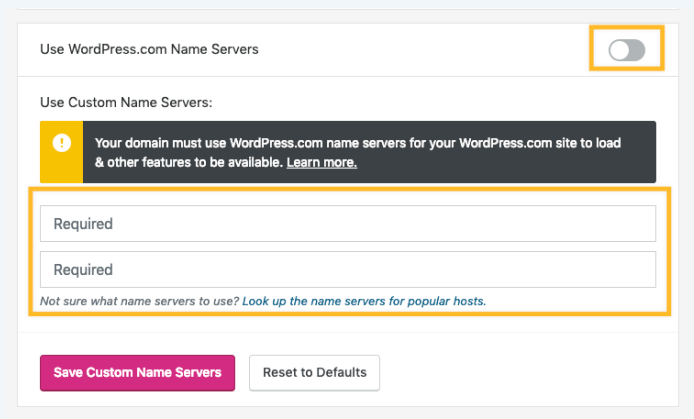Click the grey track of the name servers toggle
694x419 pixels.
pos(637,50)
